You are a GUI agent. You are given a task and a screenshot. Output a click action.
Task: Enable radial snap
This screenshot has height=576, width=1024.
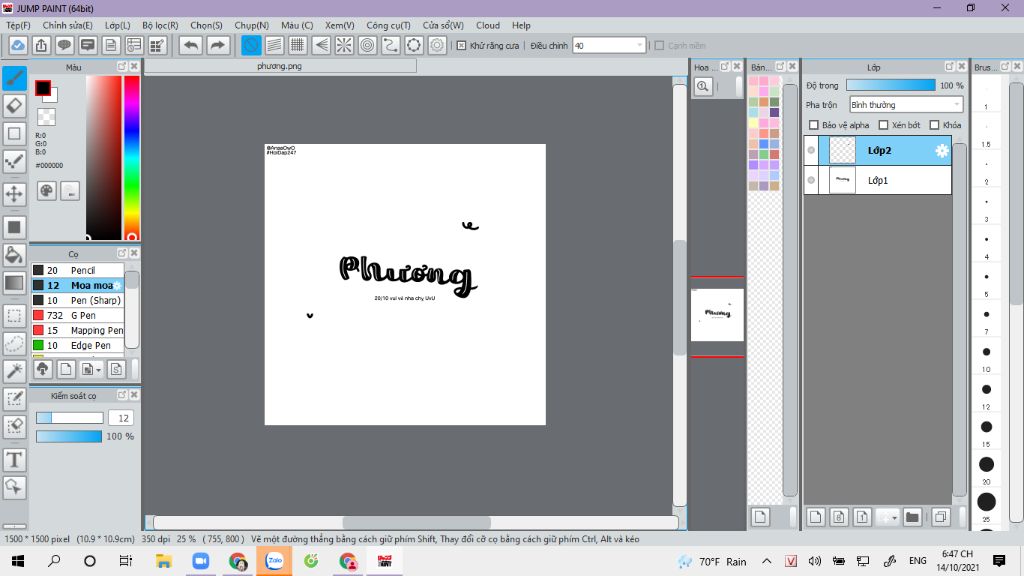tap(344, 46)
